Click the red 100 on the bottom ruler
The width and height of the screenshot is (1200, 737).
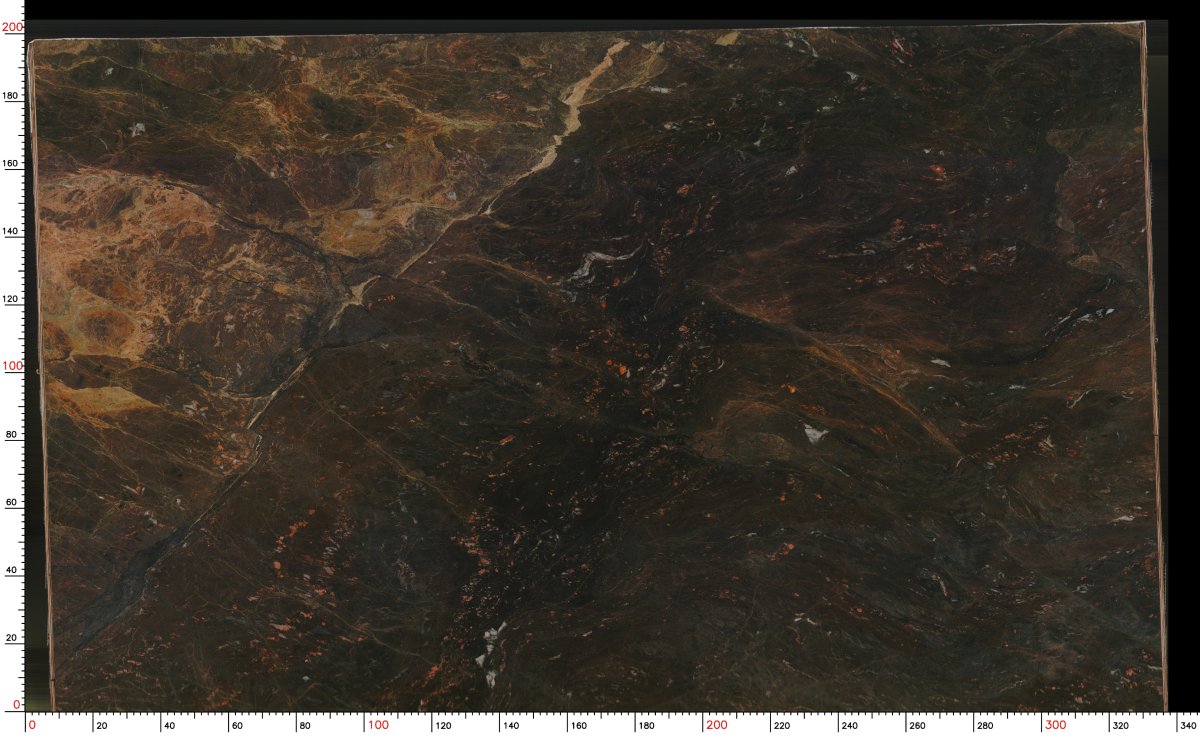point(378,725)
